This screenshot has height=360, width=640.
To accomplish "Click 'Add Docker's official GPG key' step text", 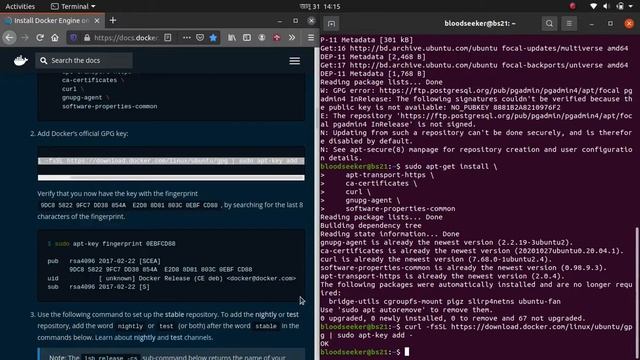I will coord(82,133).
